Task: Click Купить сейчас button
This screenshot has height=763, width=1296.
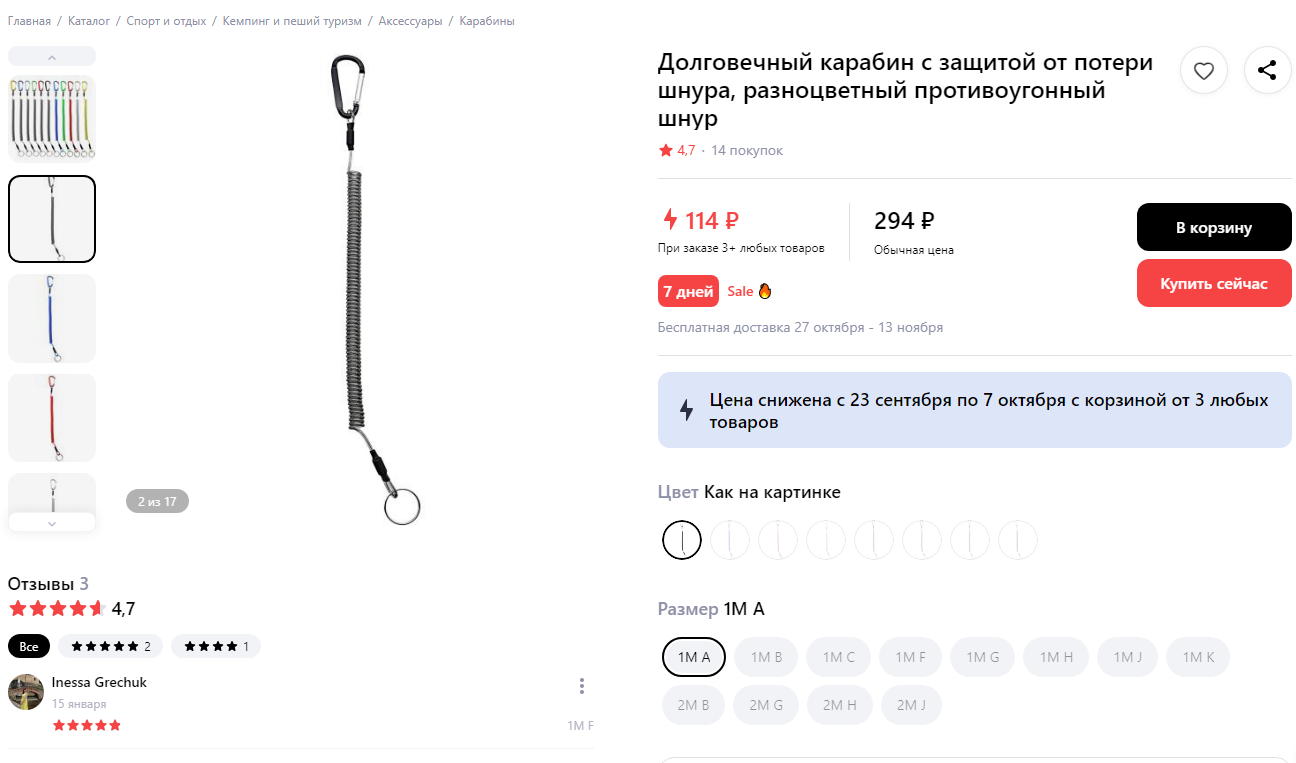Action: (x=1214, y=283)
